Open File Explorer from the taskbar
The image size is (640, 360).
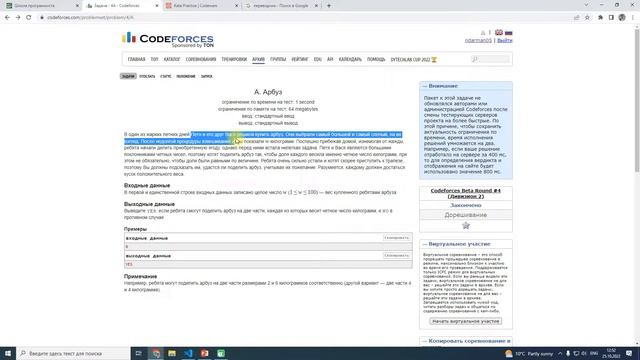point(172,353)
